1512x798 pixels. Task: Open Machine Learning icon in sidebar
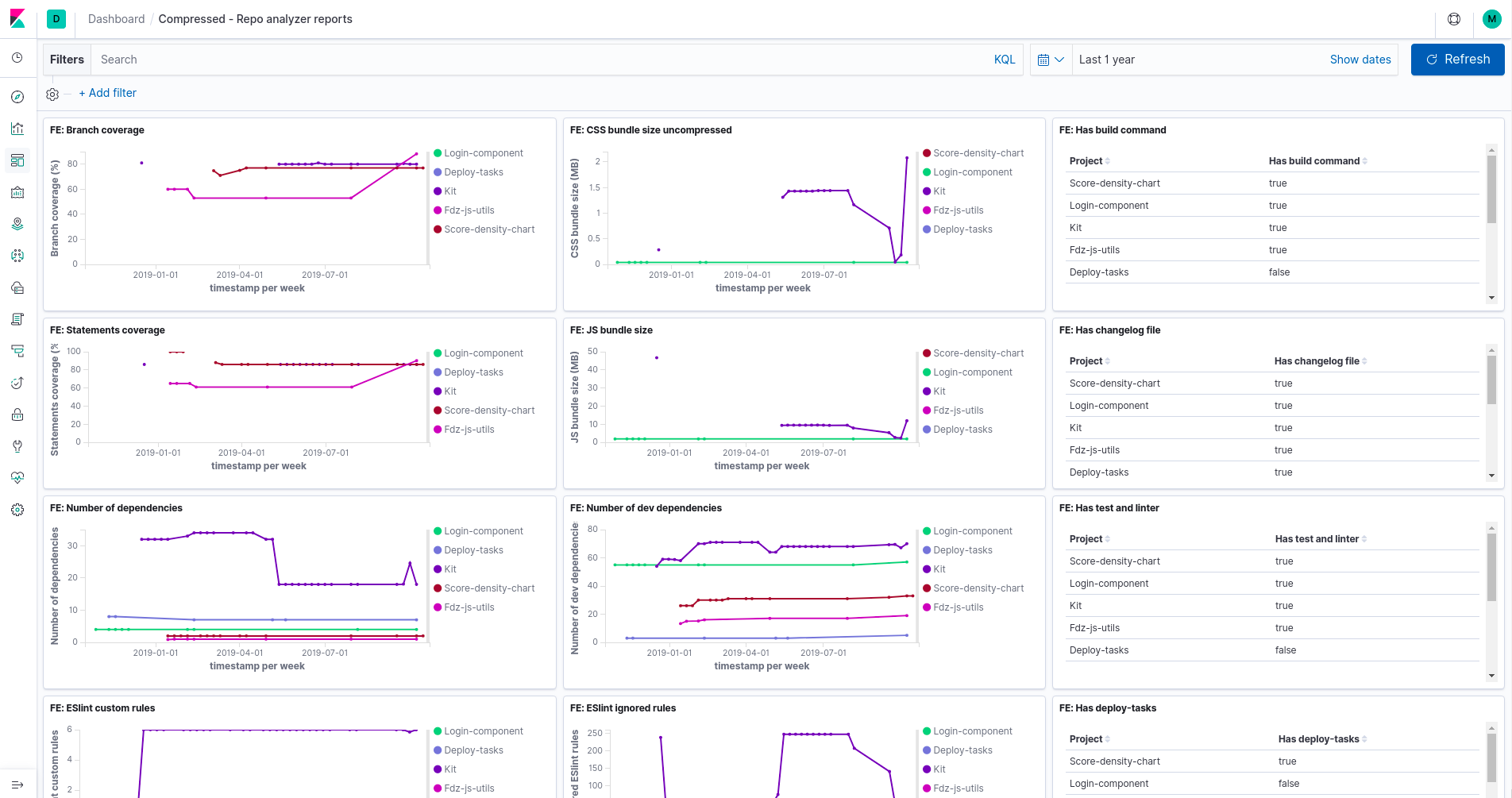coord(17,256)
